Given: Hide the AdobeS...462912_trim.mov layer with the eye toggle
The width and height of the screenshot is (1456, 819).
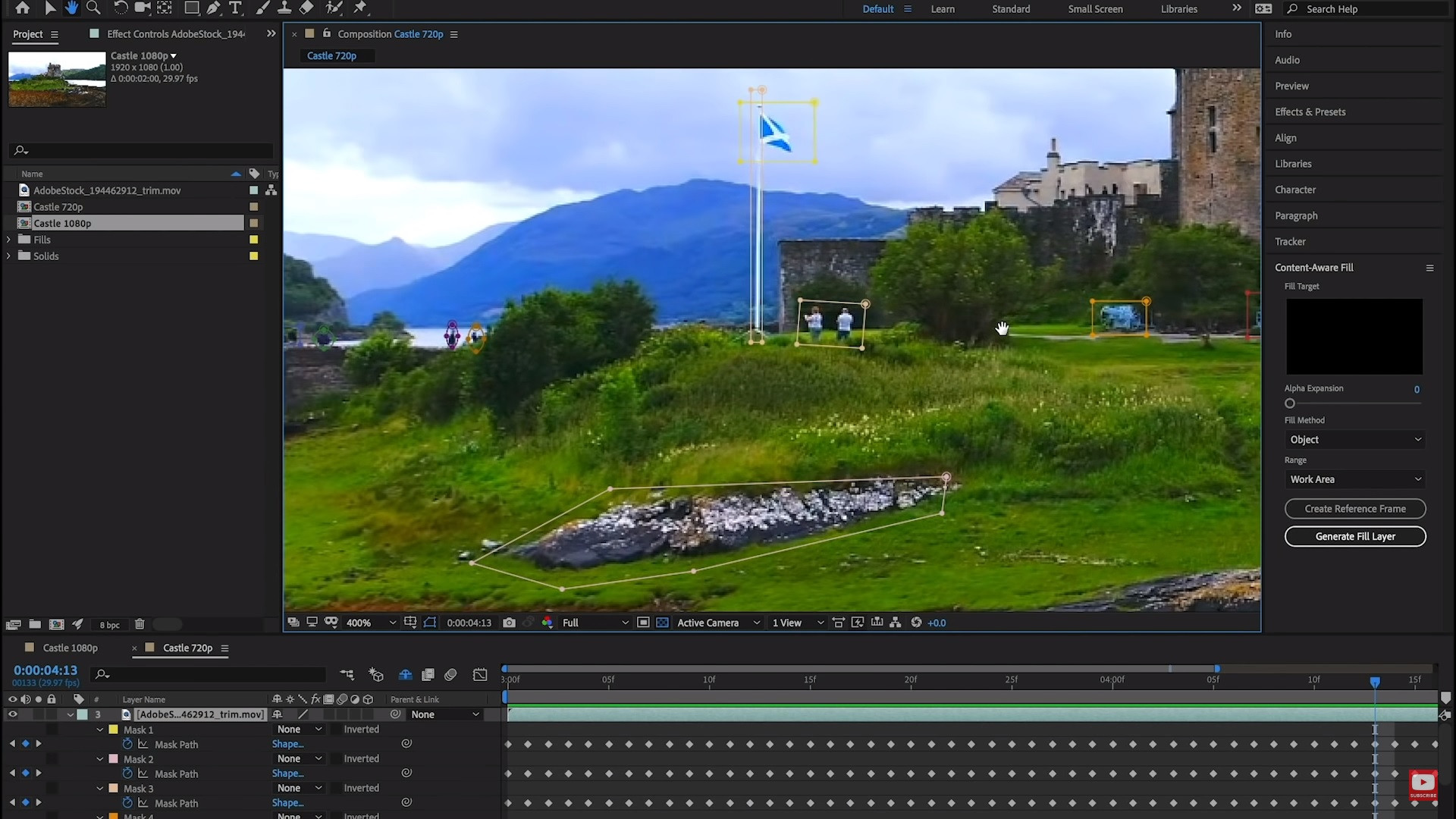Looking at the screenshot, I should pyautogui.click(x=12, y=714).
